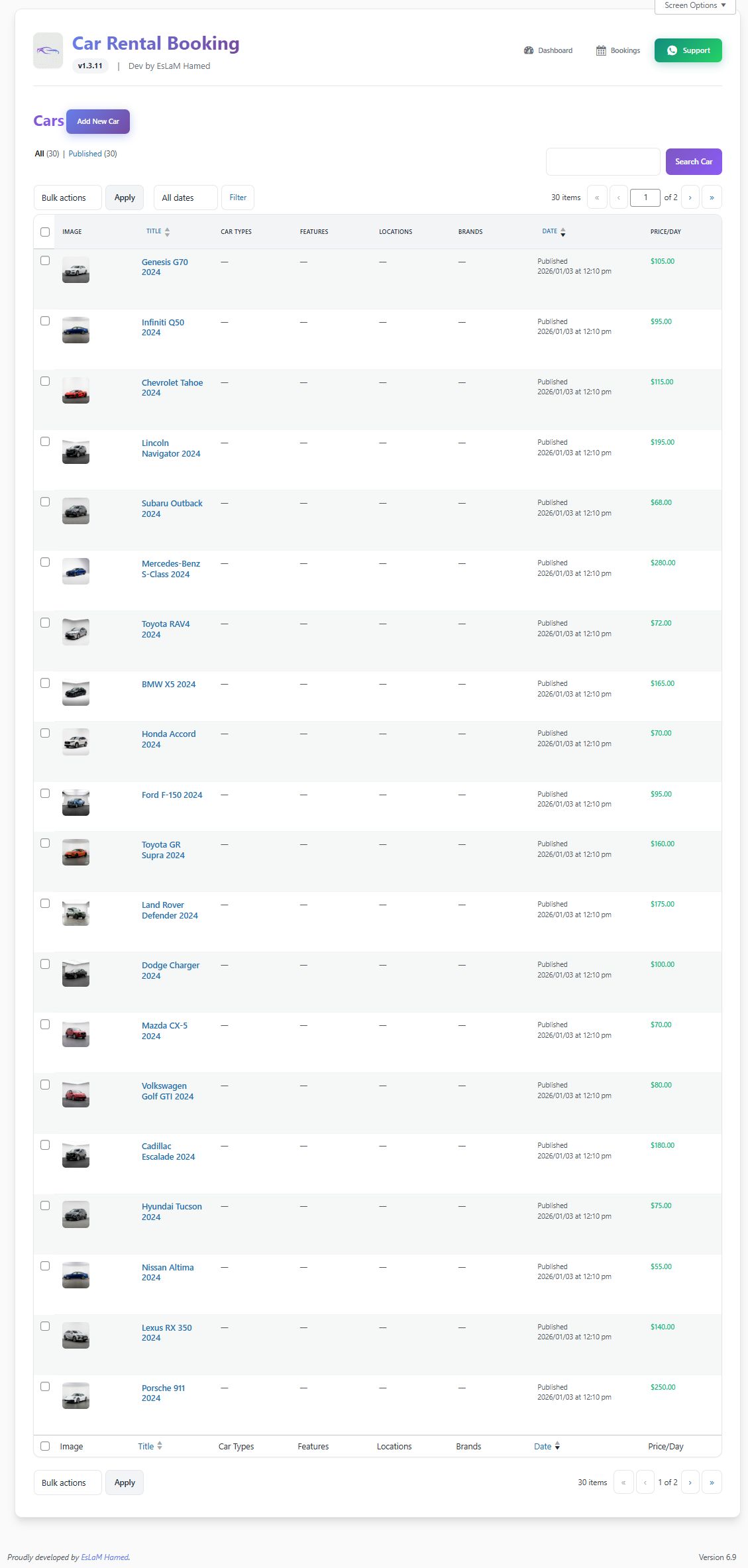Open the Dashboard gauge icon link

(x=529, y=50)
